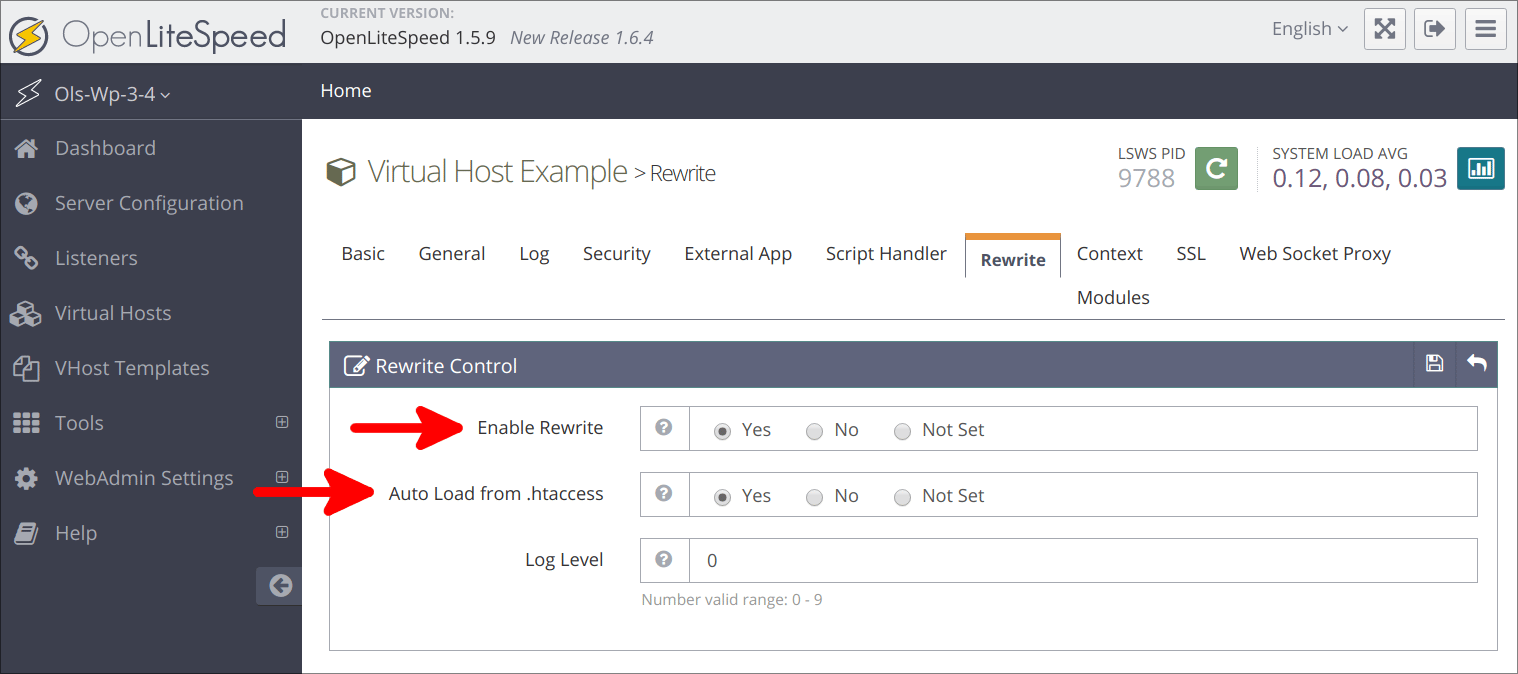Click the Tools grid icon

(x=26, y=423)
